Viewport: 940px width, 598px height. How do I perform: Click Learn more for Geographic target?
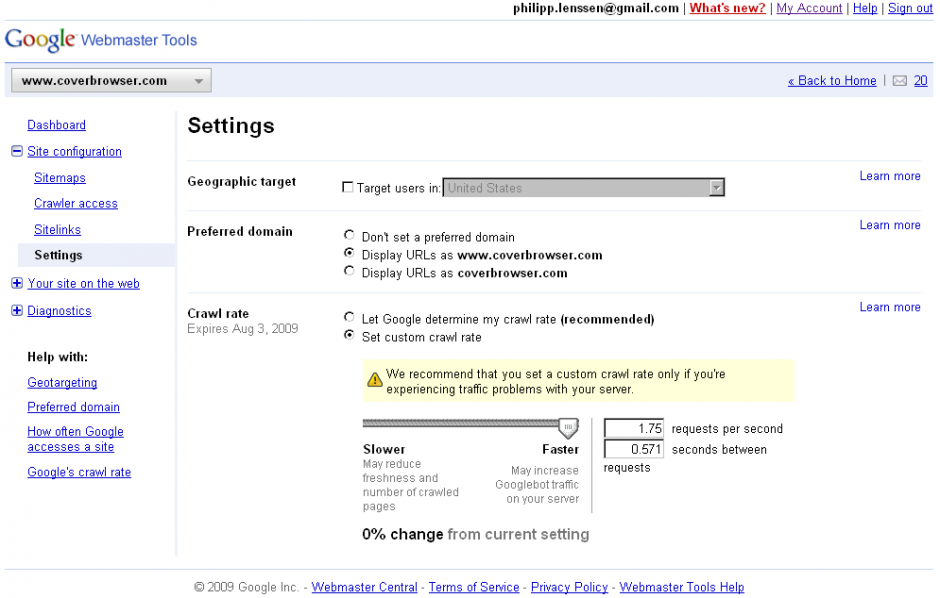point(890,176)
